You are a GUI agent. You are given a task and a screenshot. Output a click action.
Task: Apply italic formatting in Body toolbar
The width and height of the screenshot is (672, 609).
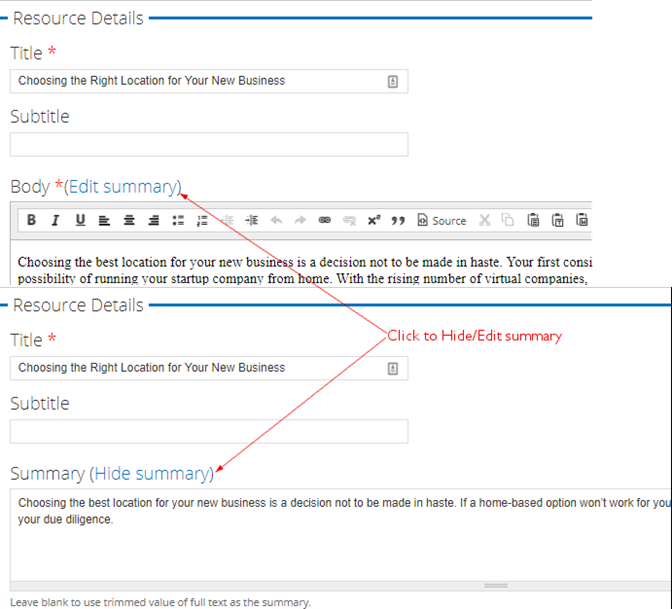[55, 220]
